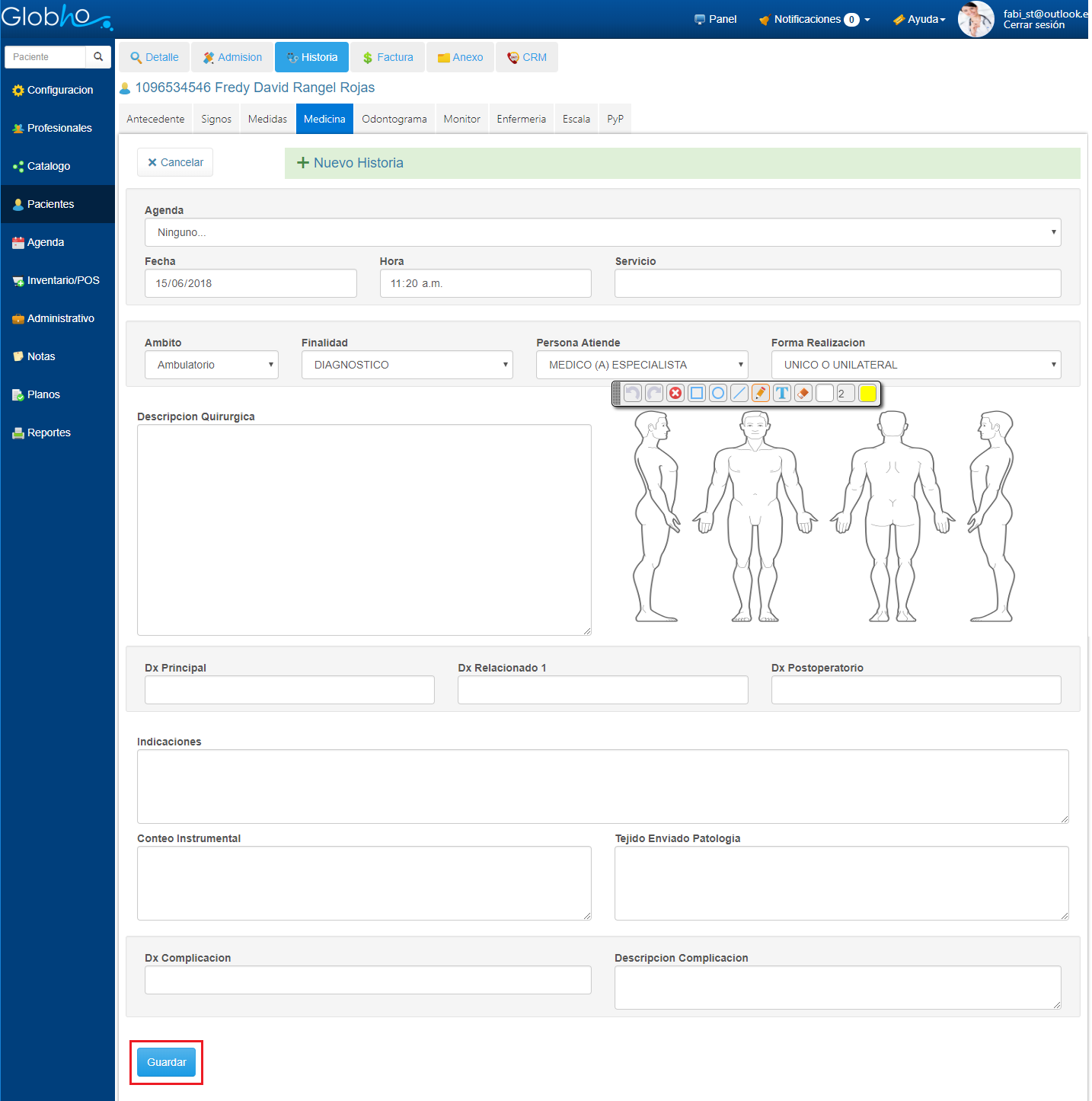The width and height of the screenshot is (1092, 1101).
Task: Open the yellow color swatch
Action: pyautogui.click(x=867, y=393)
